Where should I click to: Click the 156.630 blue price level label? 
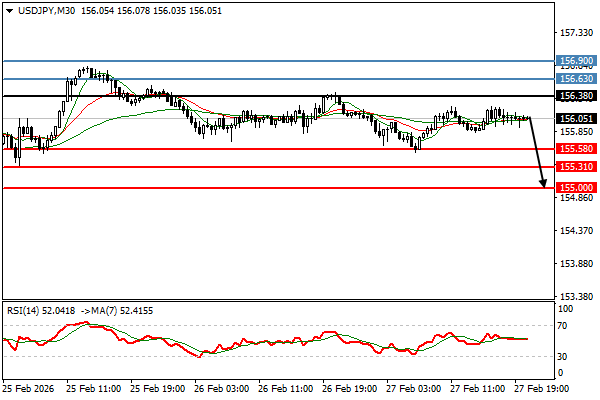(577, 78)
